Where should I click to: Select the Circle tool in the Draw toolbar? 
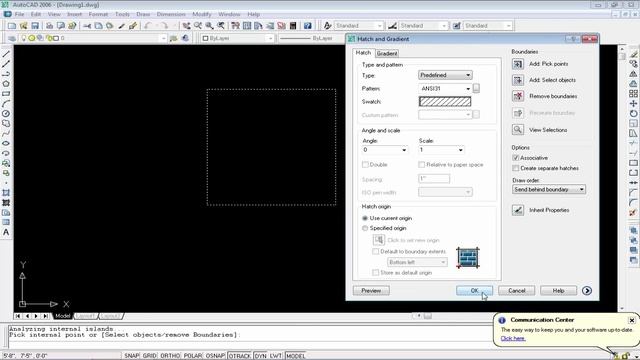click(x=6, y=113)
